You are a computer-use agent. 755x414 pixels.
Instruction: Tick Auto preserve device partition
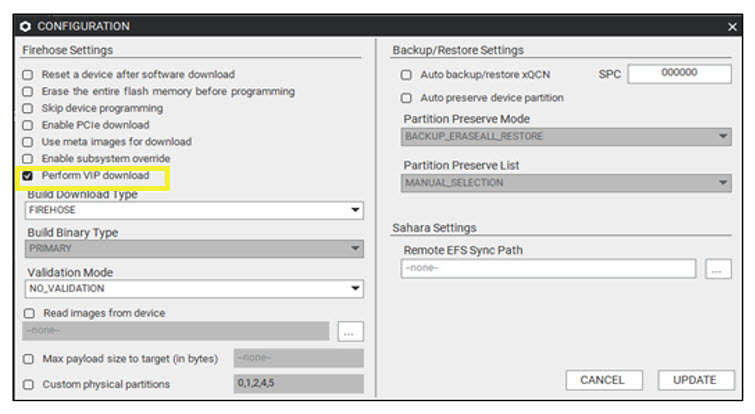(406, 98)
